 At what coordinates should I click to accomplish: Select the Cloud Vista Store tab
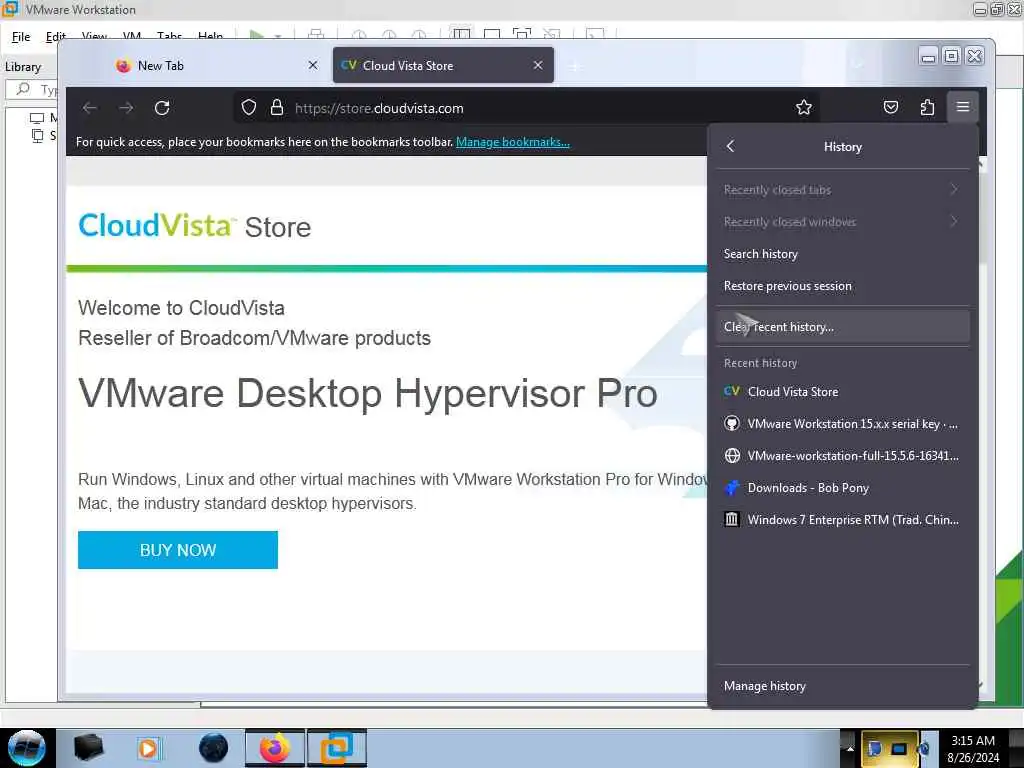click(443, 65)
